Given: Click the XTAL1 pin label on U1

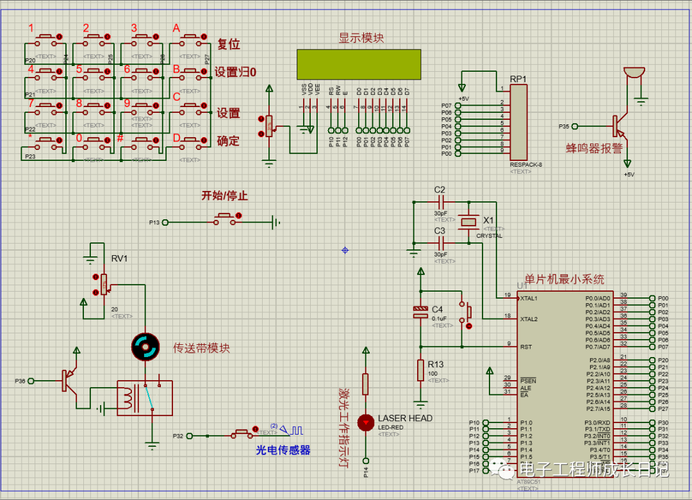Looking at the screenshot, I should click(528, 298).
